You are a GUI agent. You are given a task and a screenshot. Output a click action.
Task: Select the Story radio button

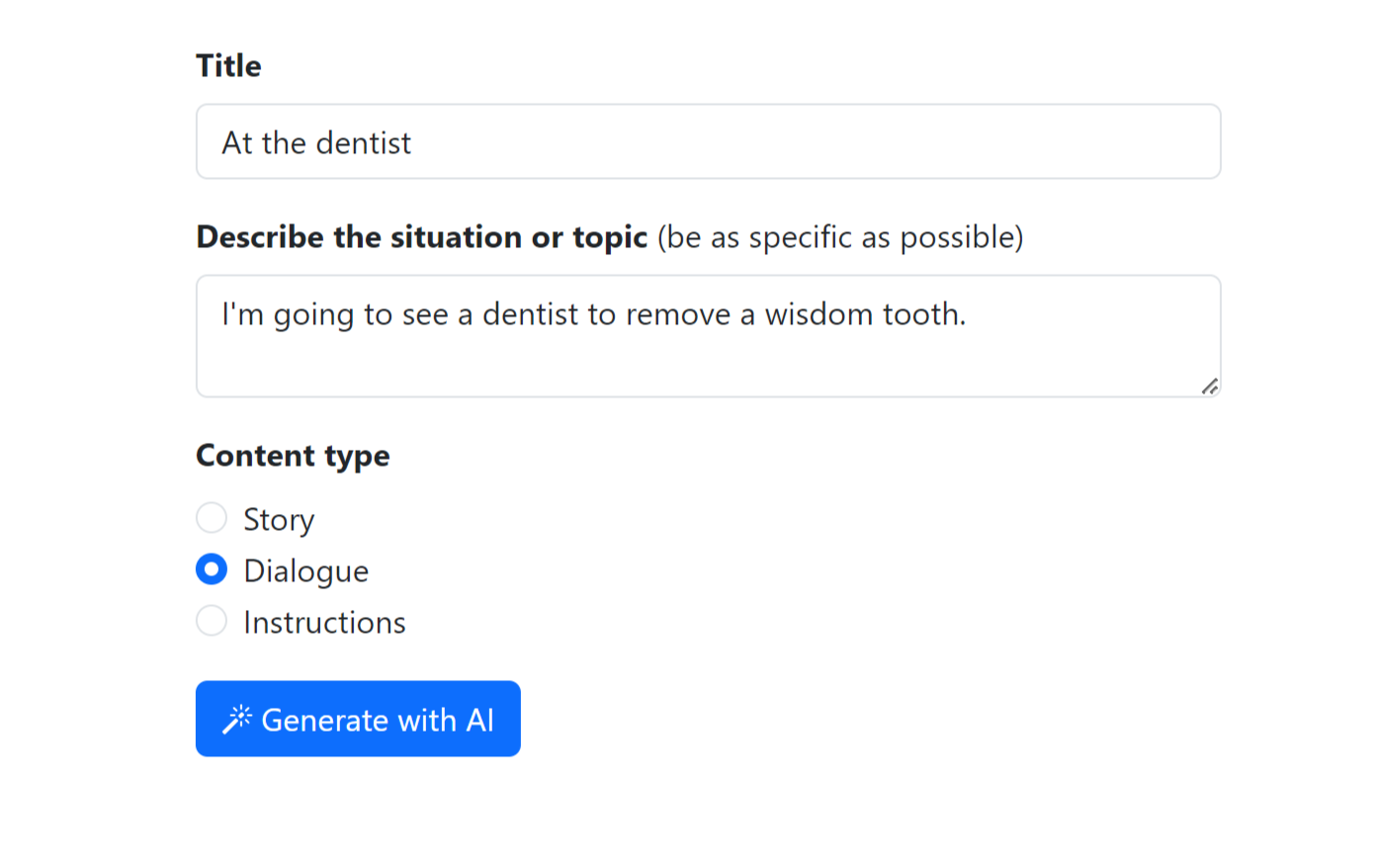212,518
